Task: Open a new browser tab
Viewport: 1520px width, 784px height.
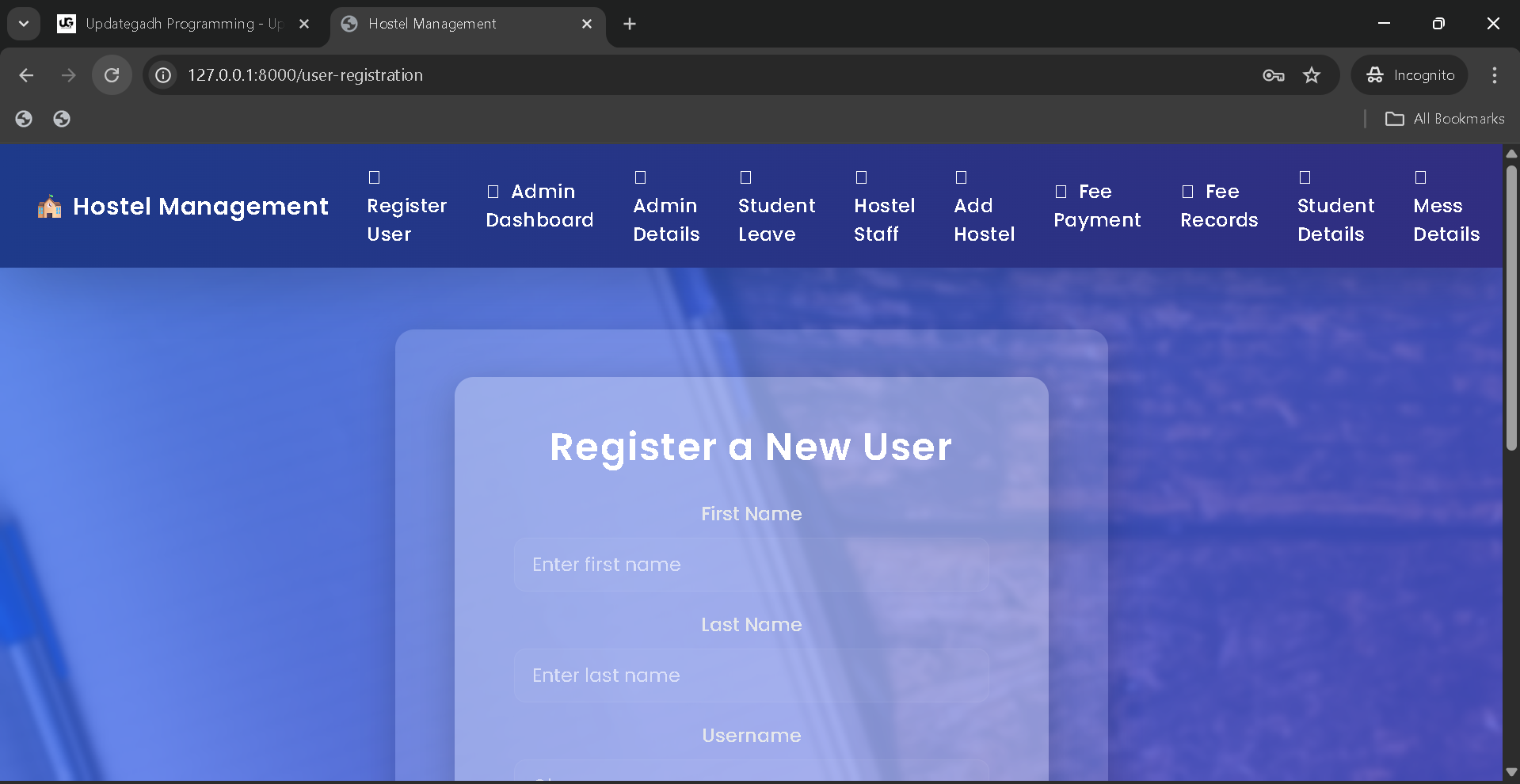Action: 630,24
